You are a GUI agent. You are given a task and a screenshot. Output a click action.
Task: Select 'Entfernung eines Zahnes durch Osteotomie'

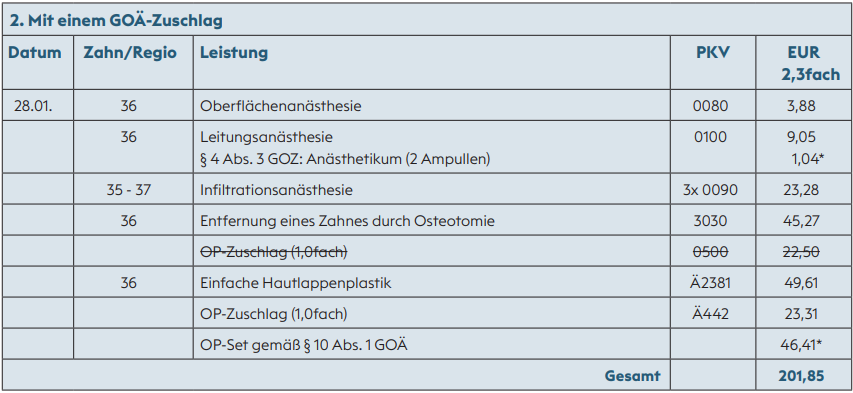point(348,221)
